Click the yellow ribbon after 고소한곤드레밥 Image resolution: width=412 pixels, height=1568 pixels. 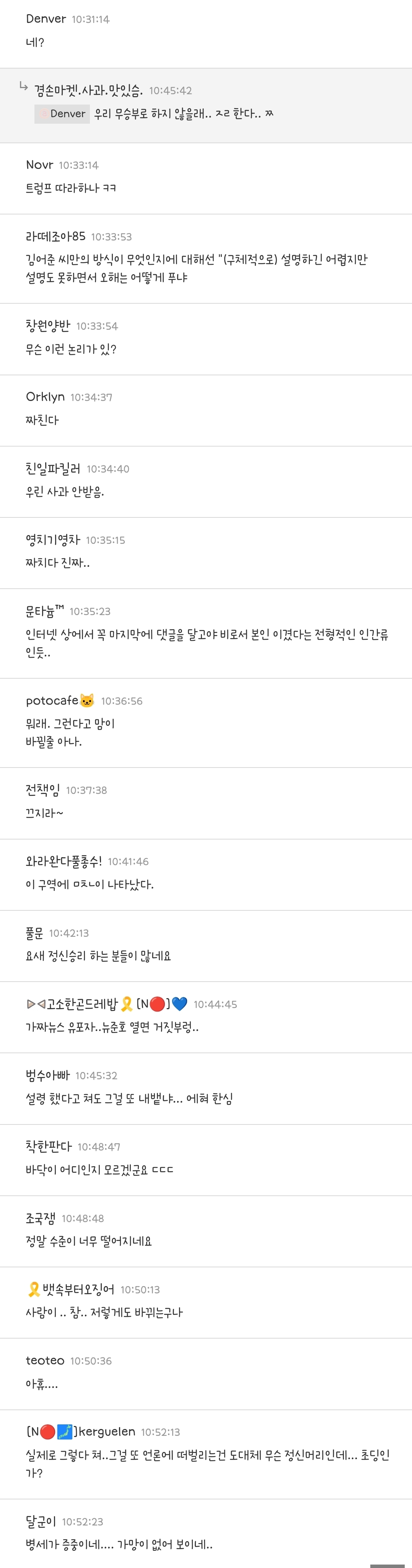coord(127,1004)
